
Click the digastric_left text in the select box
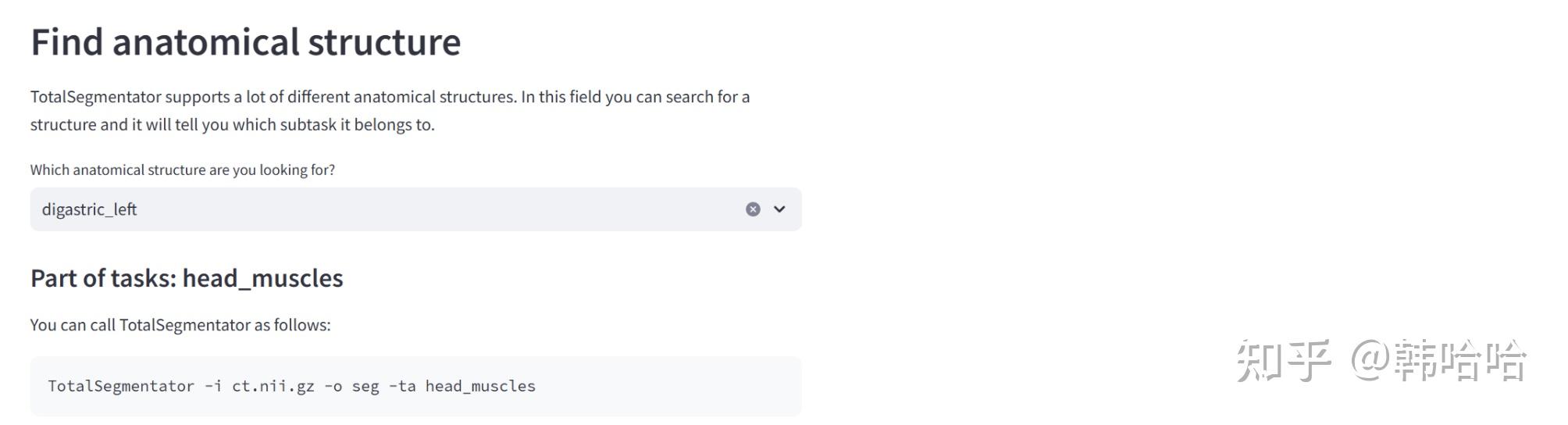pyautogui.click(x=89, y=209)
